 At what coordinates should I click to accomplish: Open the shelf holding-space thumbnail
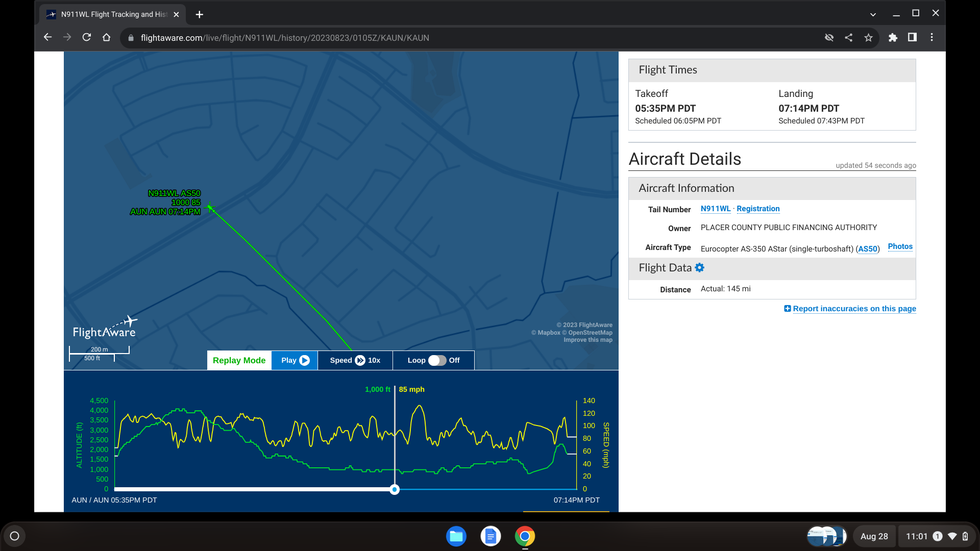[x=826, y=536]
